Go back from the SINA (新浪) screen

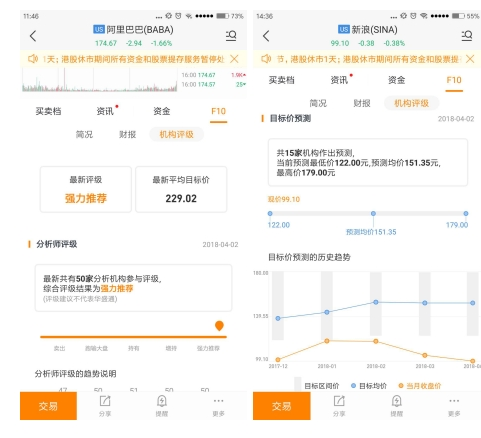tap(266, 36)
